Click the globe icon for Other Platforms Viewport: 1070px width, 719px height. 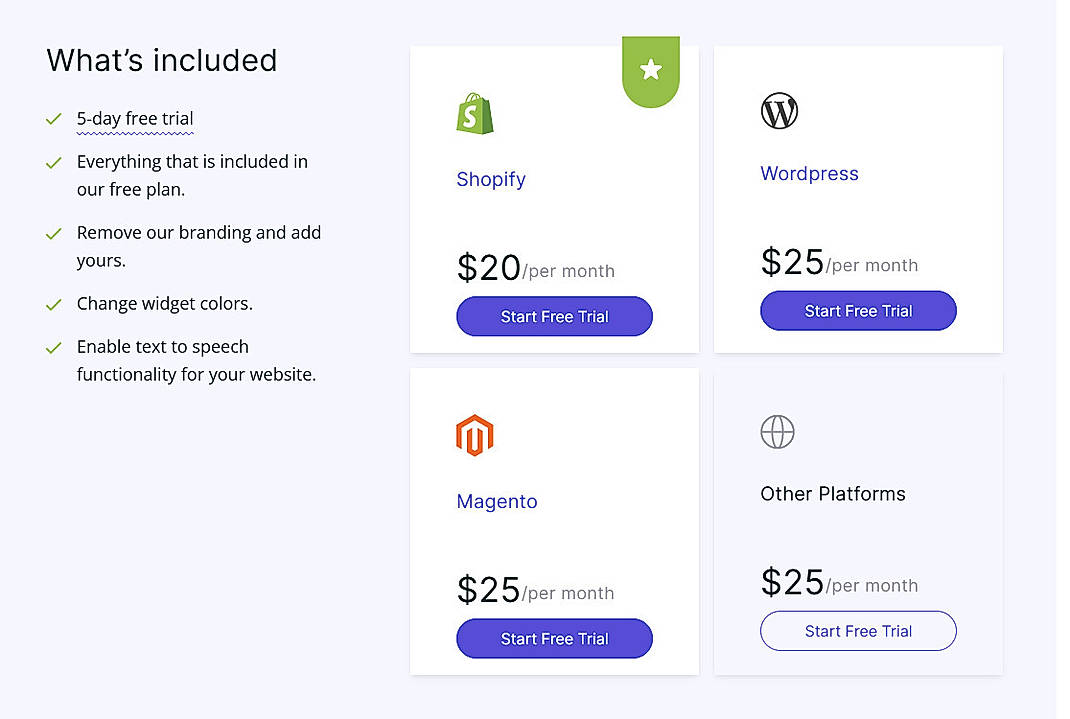point(778,432)
